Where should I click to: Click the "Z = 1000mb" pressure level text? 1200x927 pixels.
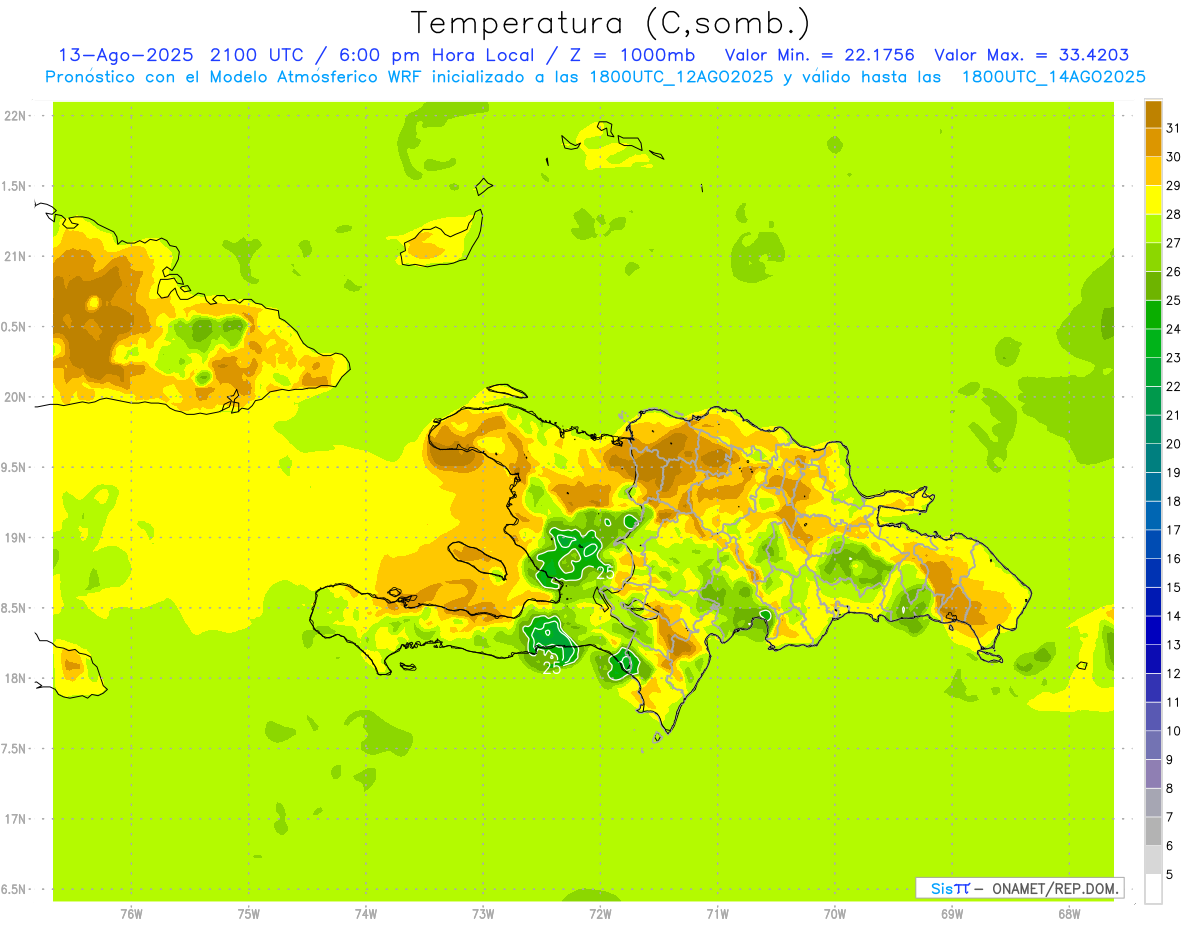tap(631, 55)
